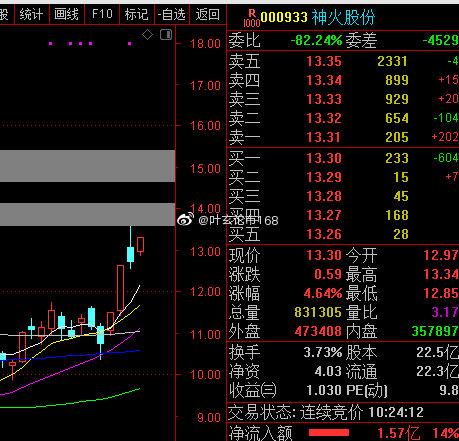Click the 标记 mark menu item
This screenshot has width=459, height=441.
coord(136,15)
